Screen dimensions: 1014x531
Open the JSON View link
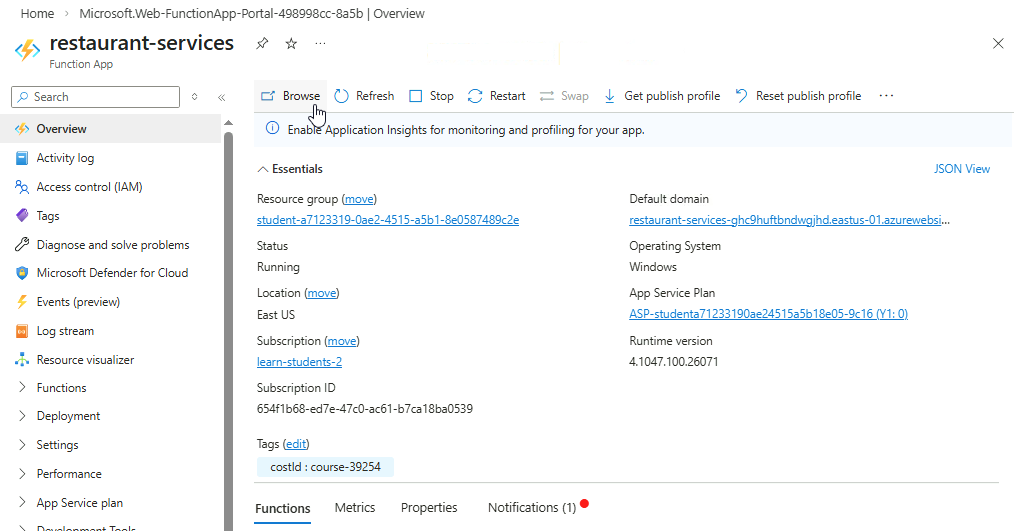(x=962, y=169)
